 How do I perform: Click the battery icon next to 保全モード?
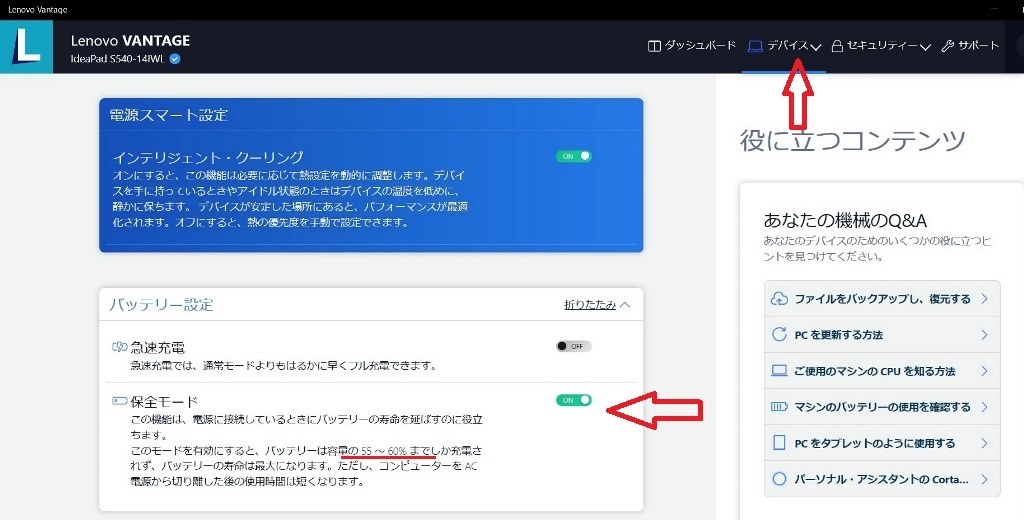(x=120, y=401)
